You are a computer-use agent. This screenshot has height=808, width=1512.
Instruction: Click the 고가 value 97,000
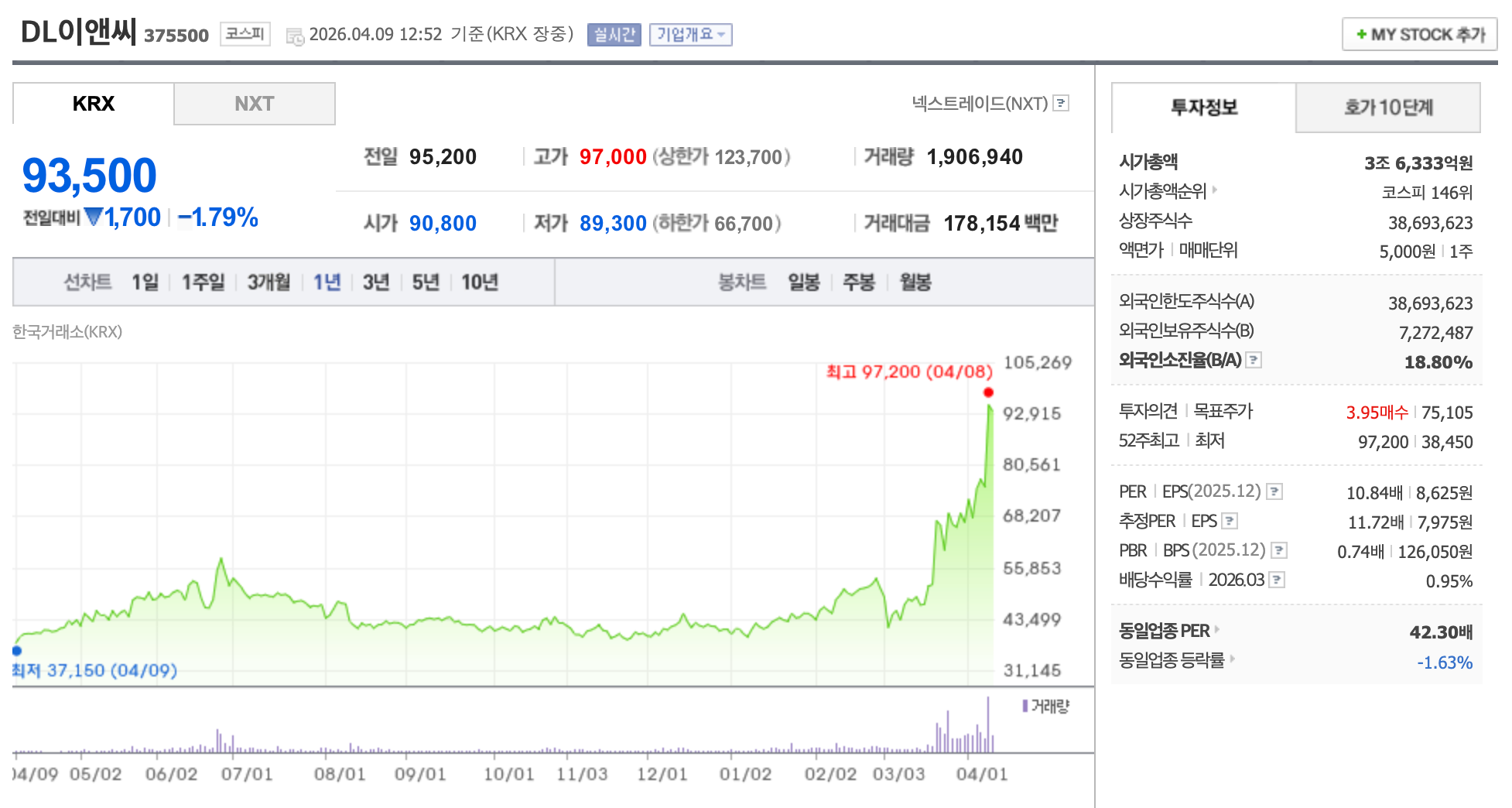[x=613, y=157]
